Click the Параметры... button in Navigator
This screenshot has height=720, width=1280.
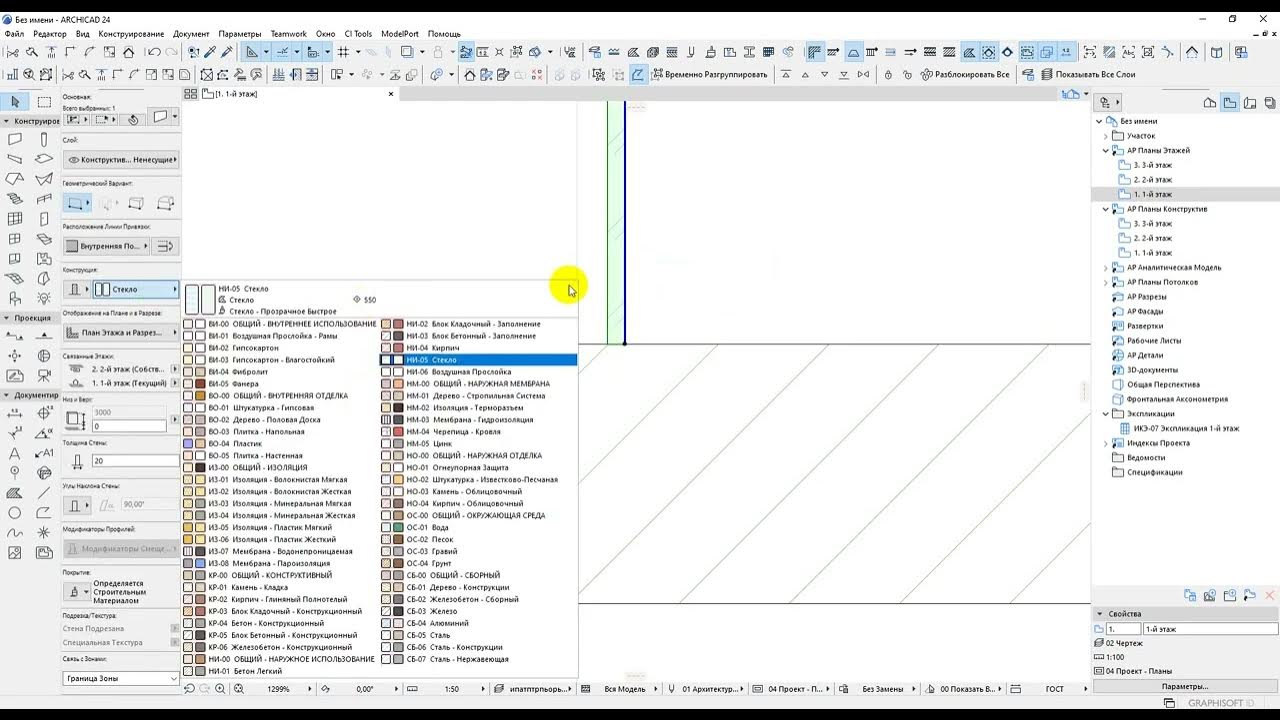pyautogui.click(x=1185, y=687)
